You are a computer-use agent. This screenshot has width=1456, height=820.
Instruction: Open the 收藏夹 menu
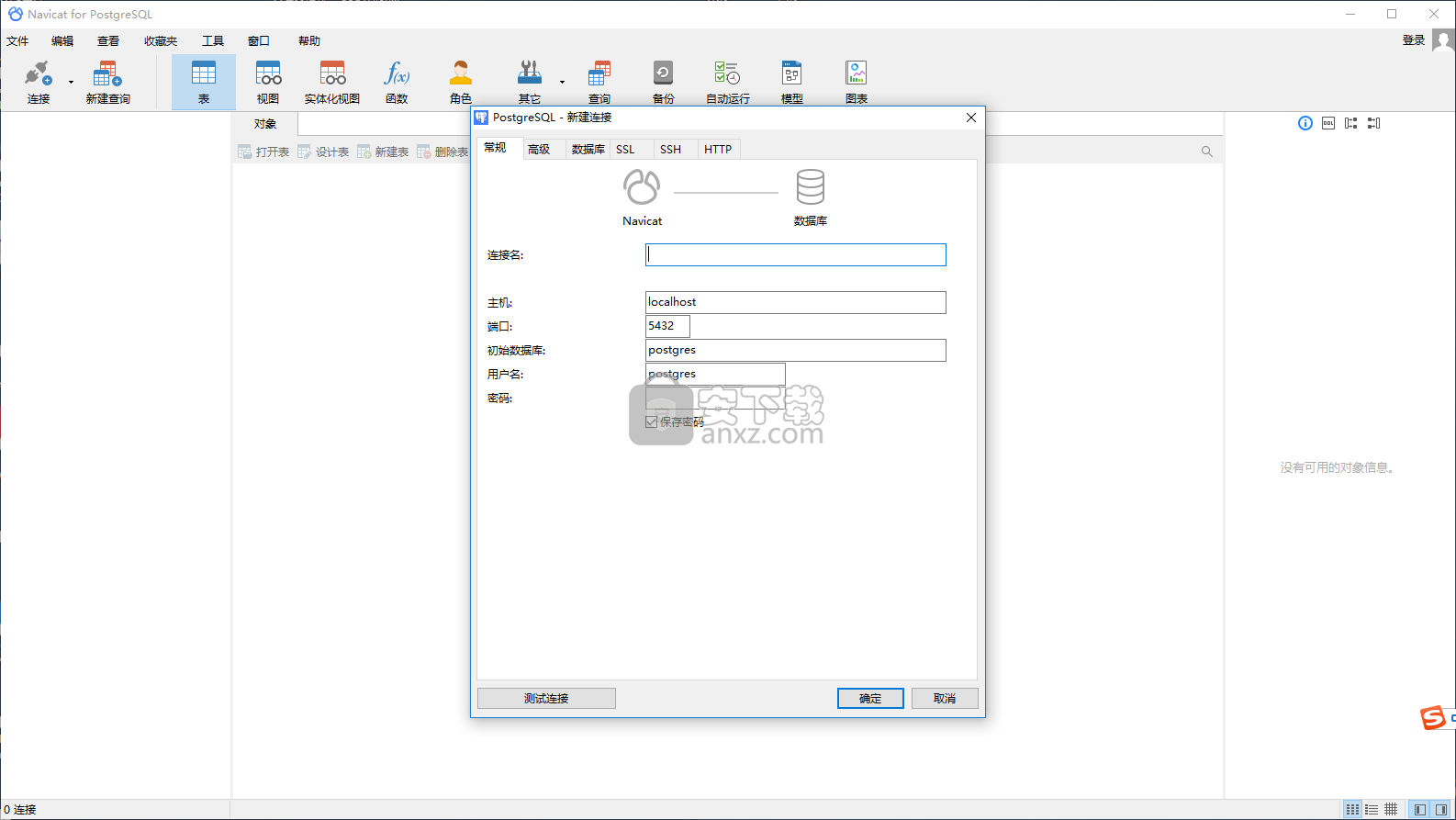pyautogui.click(x=161, y=41)
